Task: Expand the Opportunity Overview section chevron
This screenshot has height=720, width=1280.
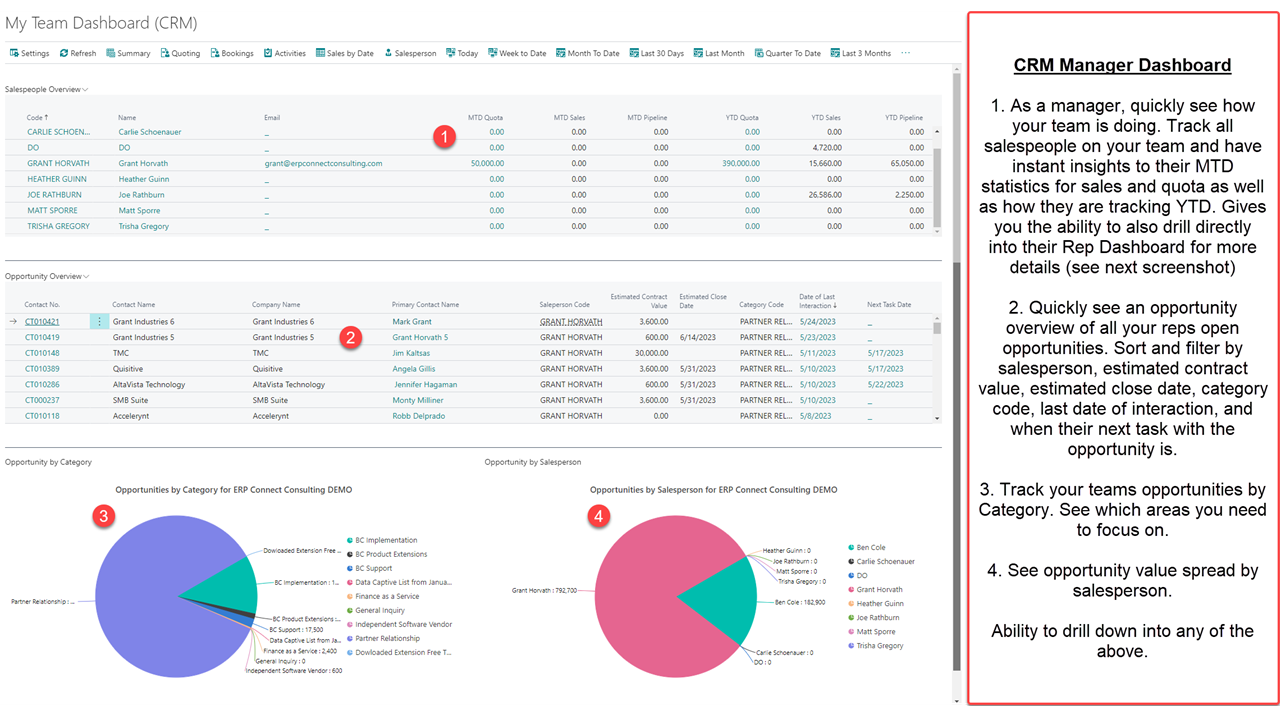Action: tap(86, 277)
